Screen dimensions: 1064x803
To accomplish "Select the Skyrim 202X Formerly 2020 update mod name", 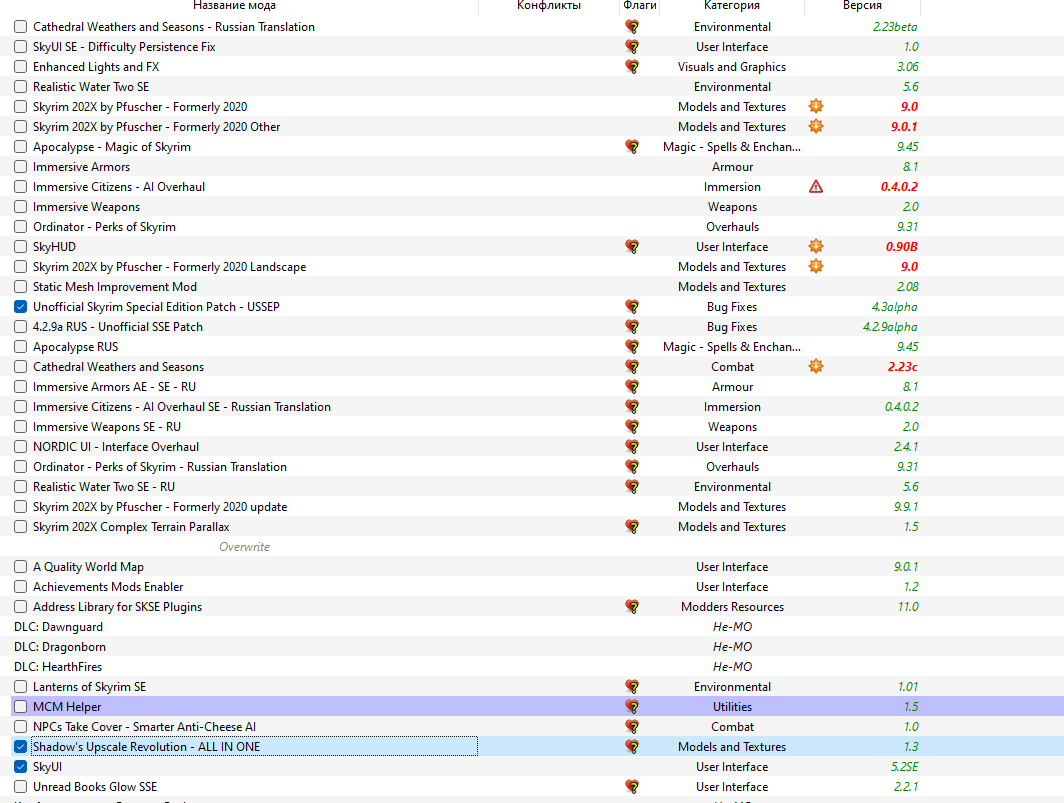I will point(159,507).
